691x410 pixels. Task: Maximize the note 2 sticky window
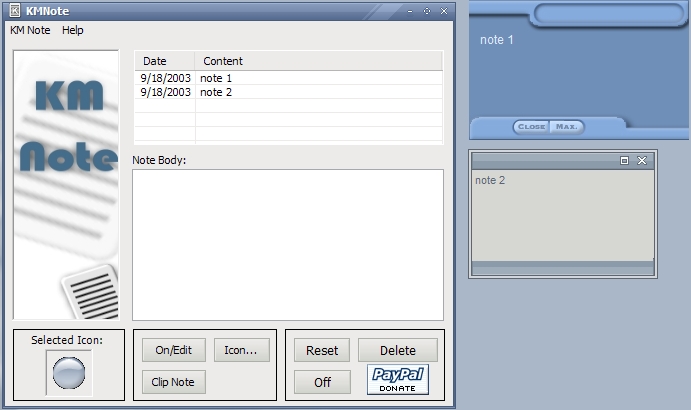pyautogui.click(x=624, y=160)
